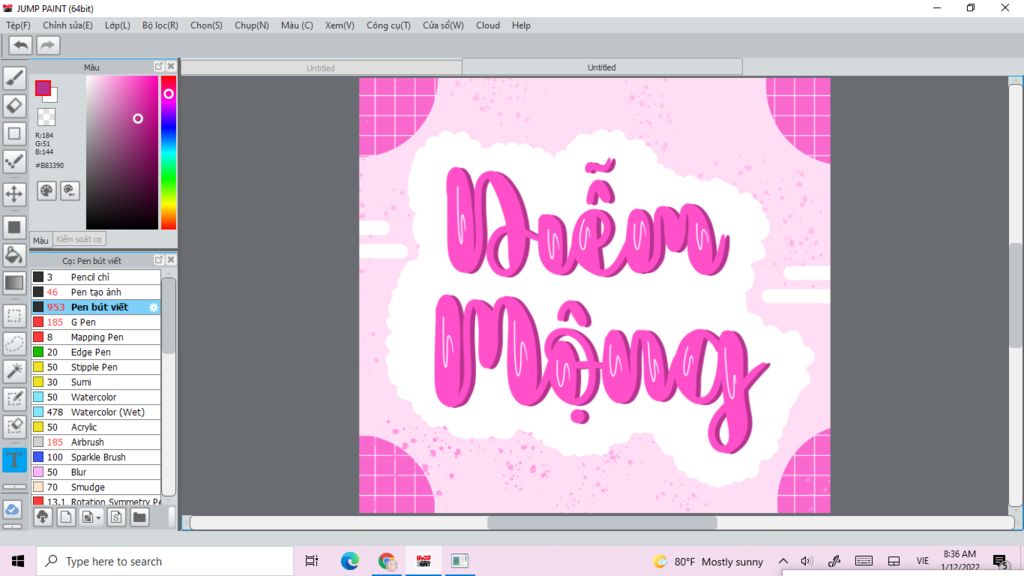Close the Cọ brush panel
The height and width of the screenshot is (576, 1024).
170,260
